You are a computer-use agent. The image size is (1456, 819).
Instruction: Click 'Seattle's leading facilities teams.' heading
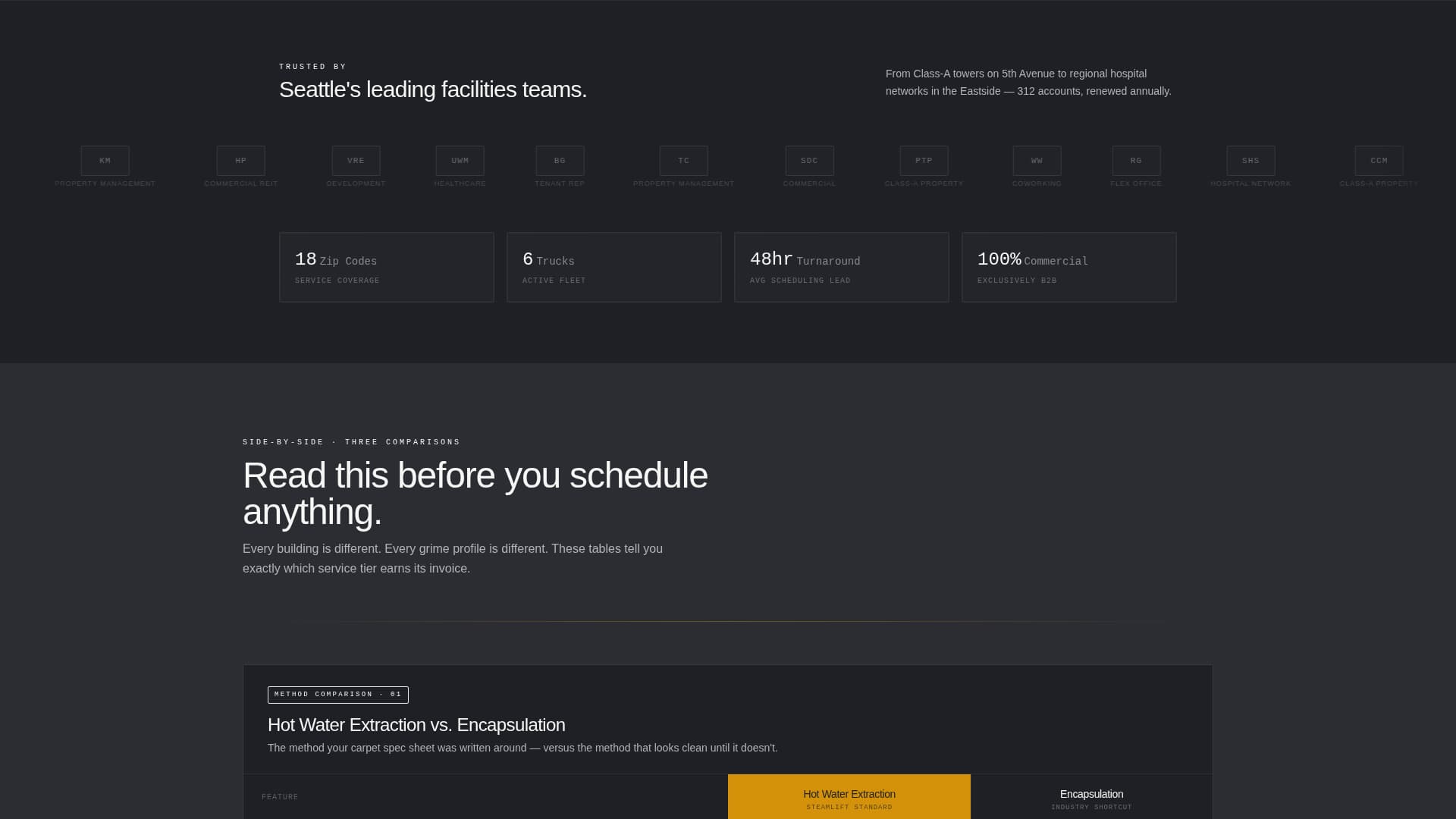tap(433, 89)
